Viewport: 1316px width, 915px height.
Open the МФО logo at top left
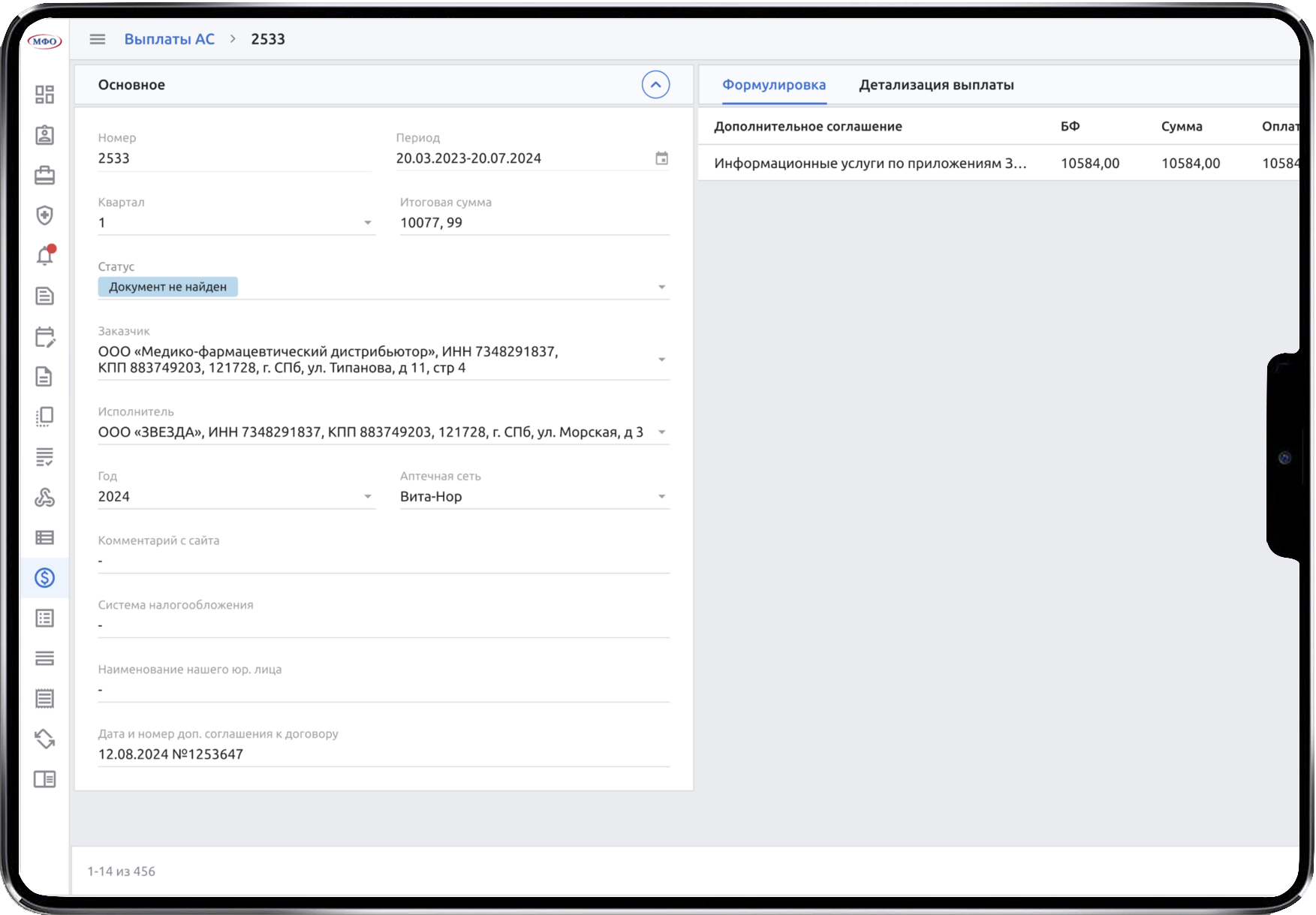click(x=43, y=41)
